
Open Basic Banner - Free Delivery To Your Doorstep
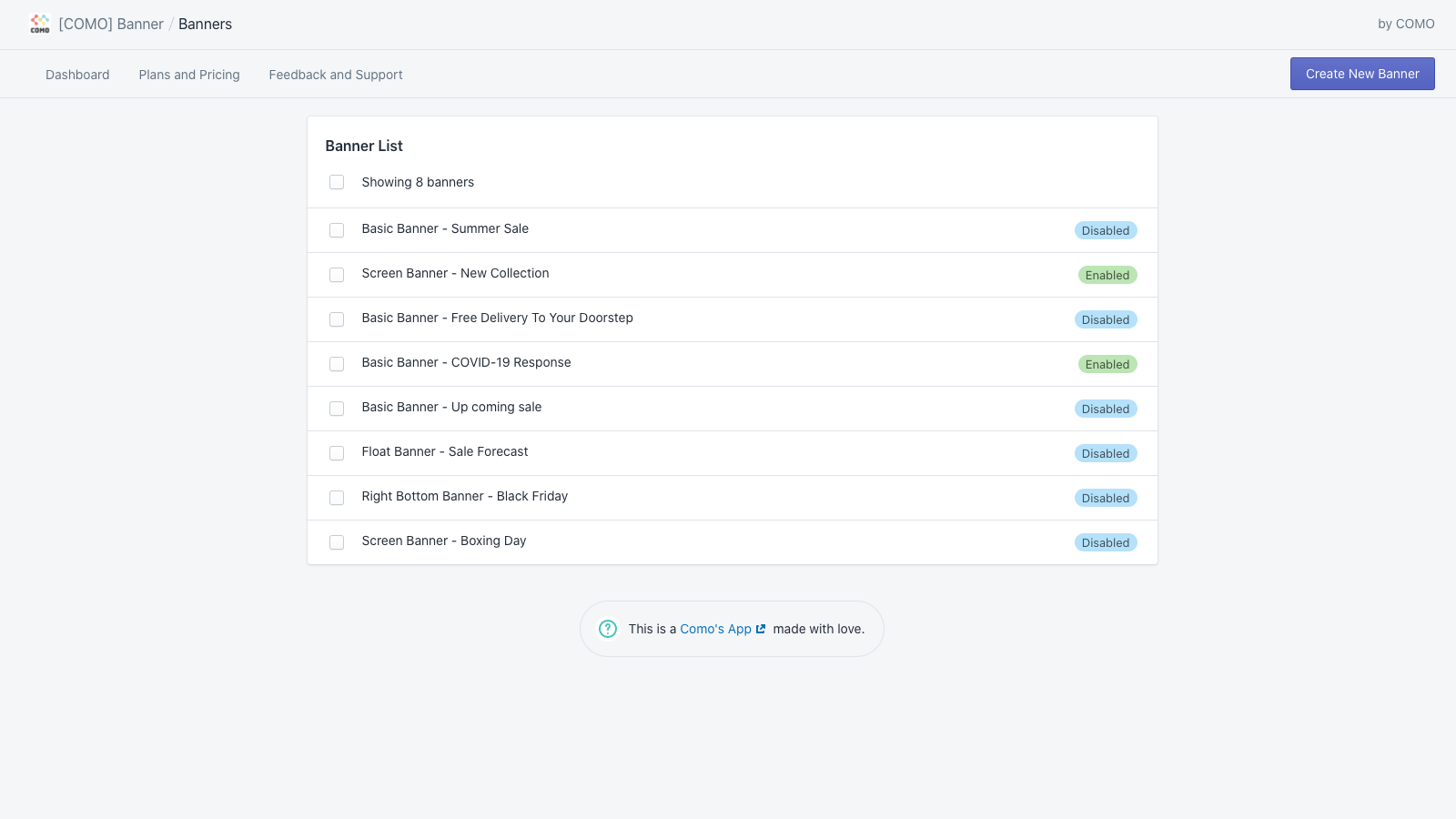497,318
